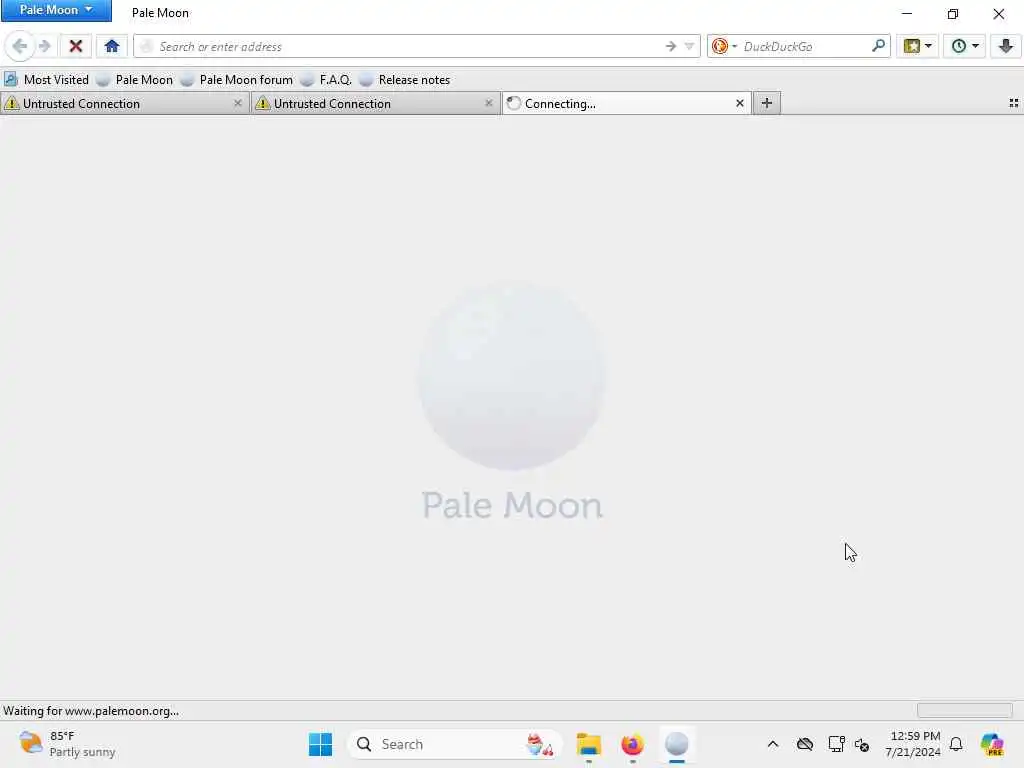Open the Pale Moon application menu button

[x=56, y=10]
